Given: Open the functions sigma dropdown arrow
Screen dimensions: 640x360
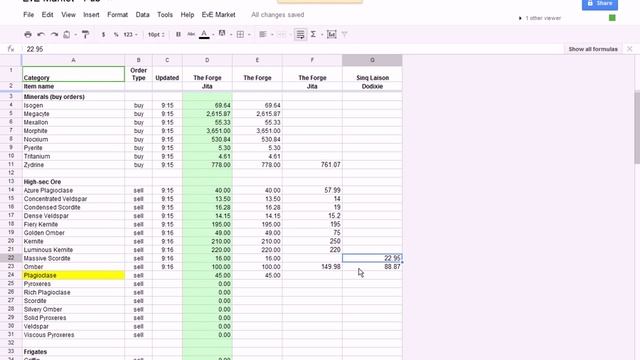Looking at the screenshot, I should click(322, 35).
